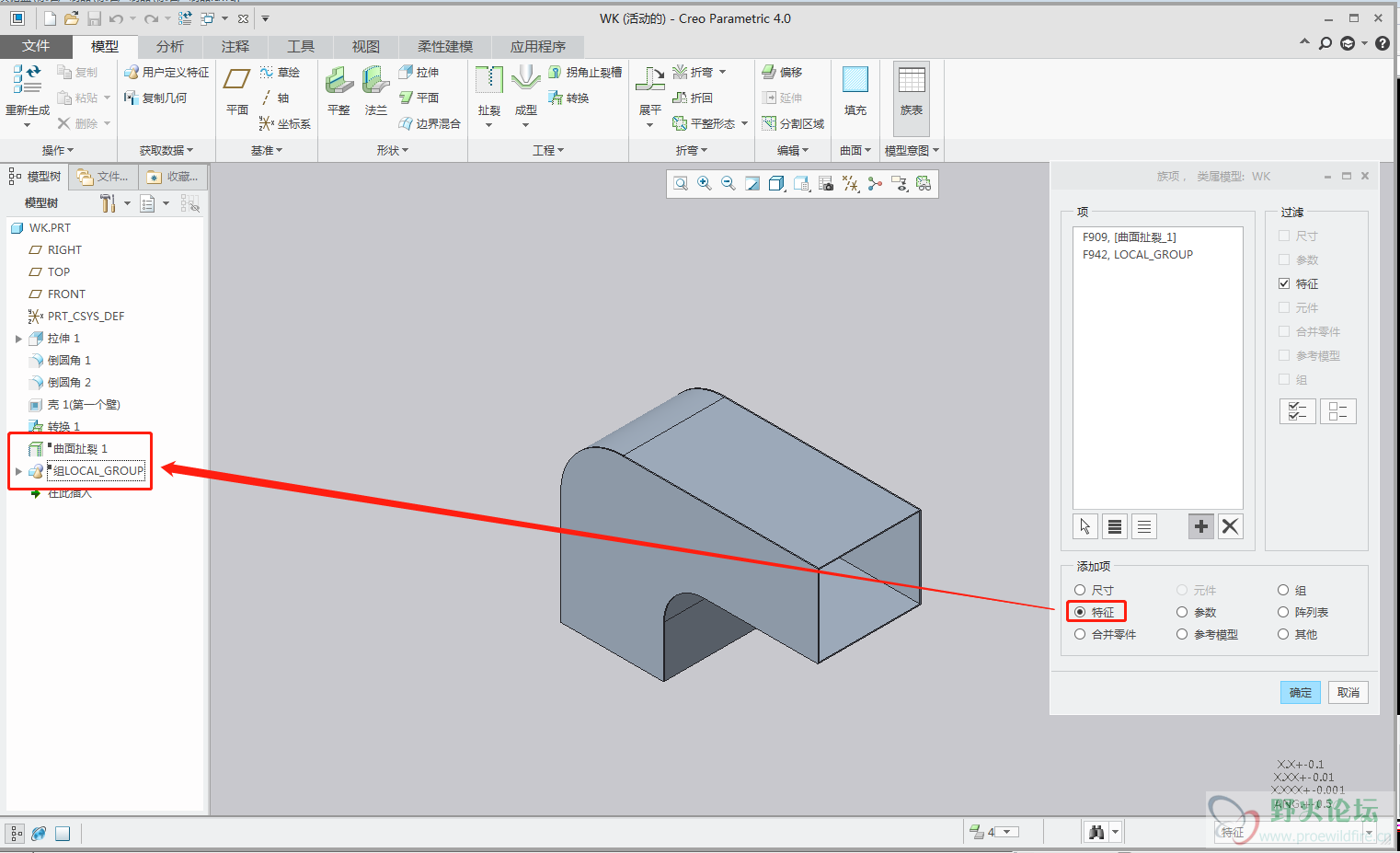Select the Fill (填充) surface tool
1400x853 pixels.
pyautogui.click(x=855, y=91)
